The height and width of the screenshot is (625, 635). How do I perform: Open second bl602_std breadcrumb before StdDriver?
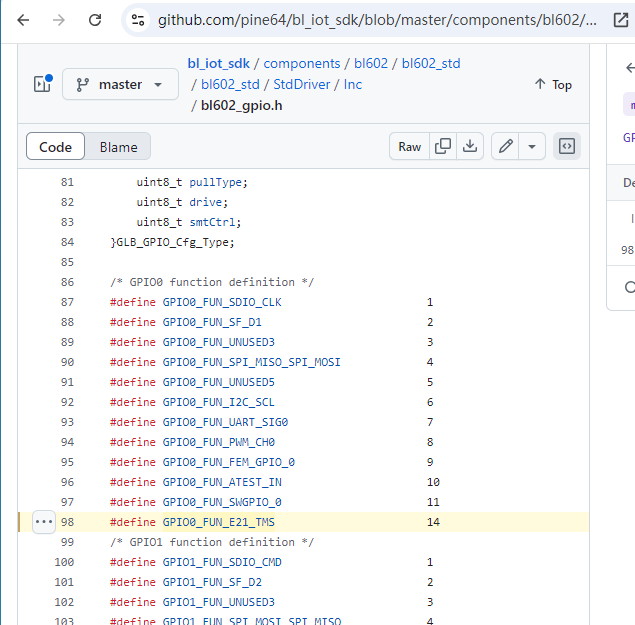click(230, 85)
